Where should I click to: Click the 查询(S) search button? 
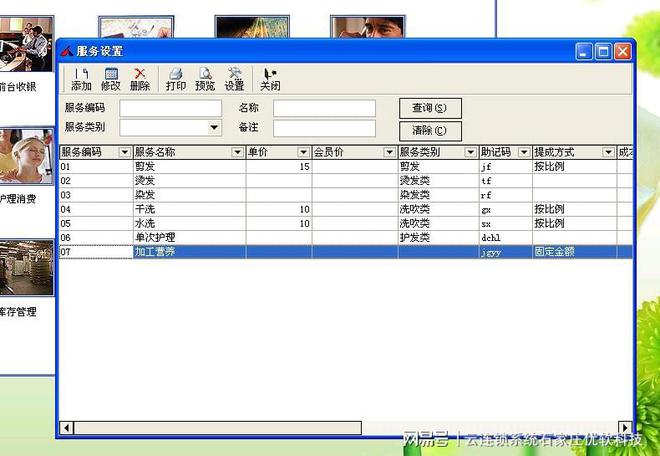(430, 108)
